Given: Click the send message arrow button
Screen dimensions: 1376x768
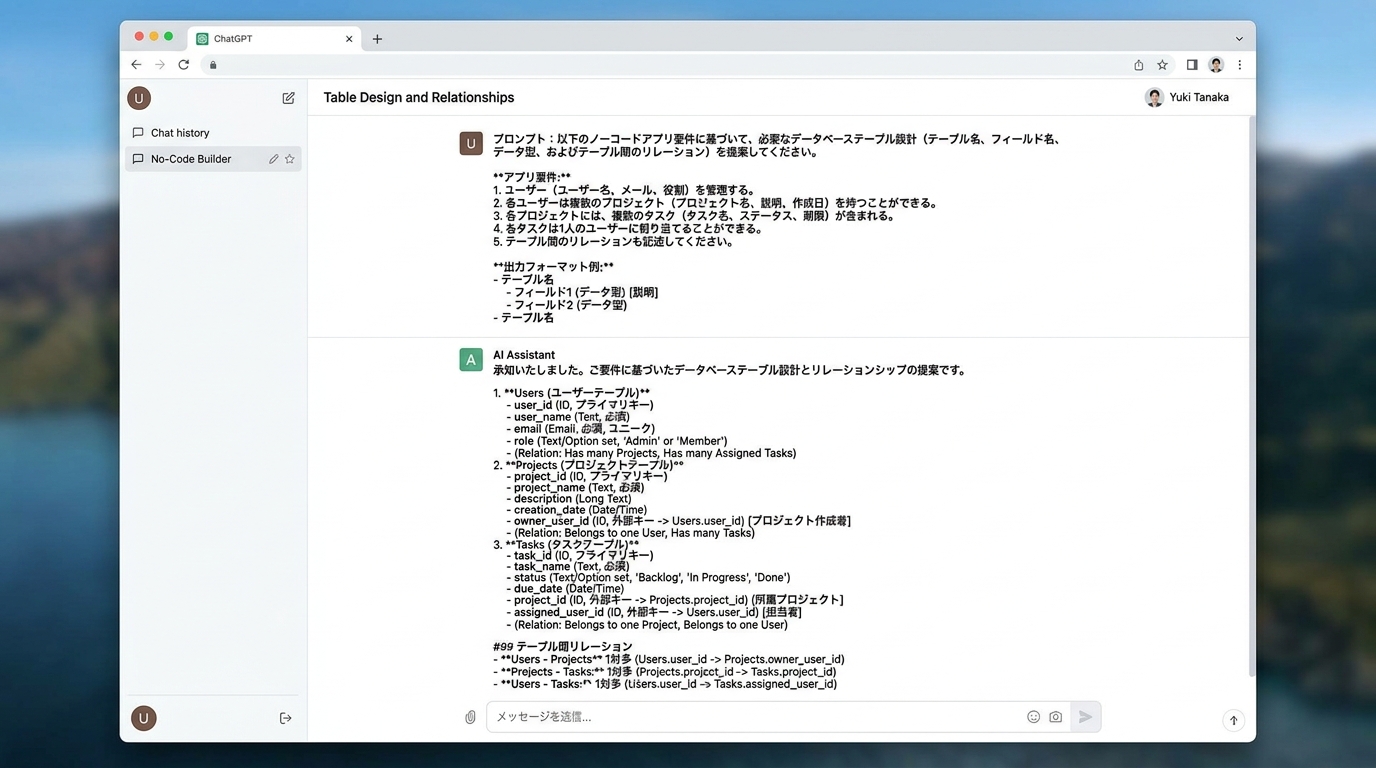Looking at the screenshot, I should coord(1085,717).
